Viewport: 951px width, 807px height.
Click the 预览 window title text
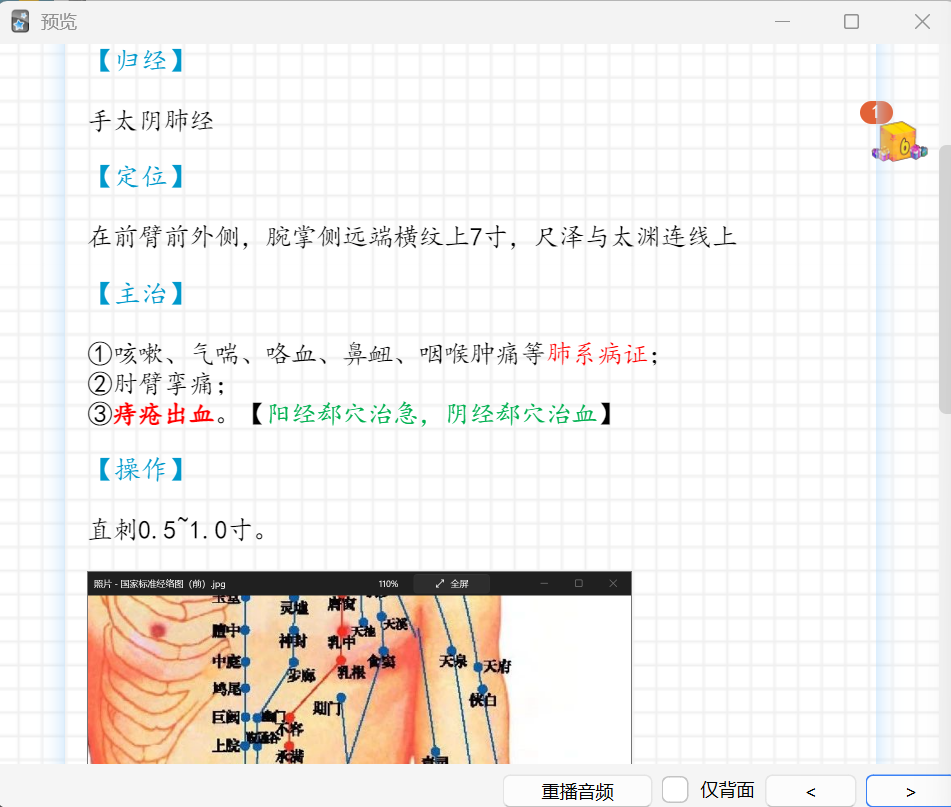[59, 22]
